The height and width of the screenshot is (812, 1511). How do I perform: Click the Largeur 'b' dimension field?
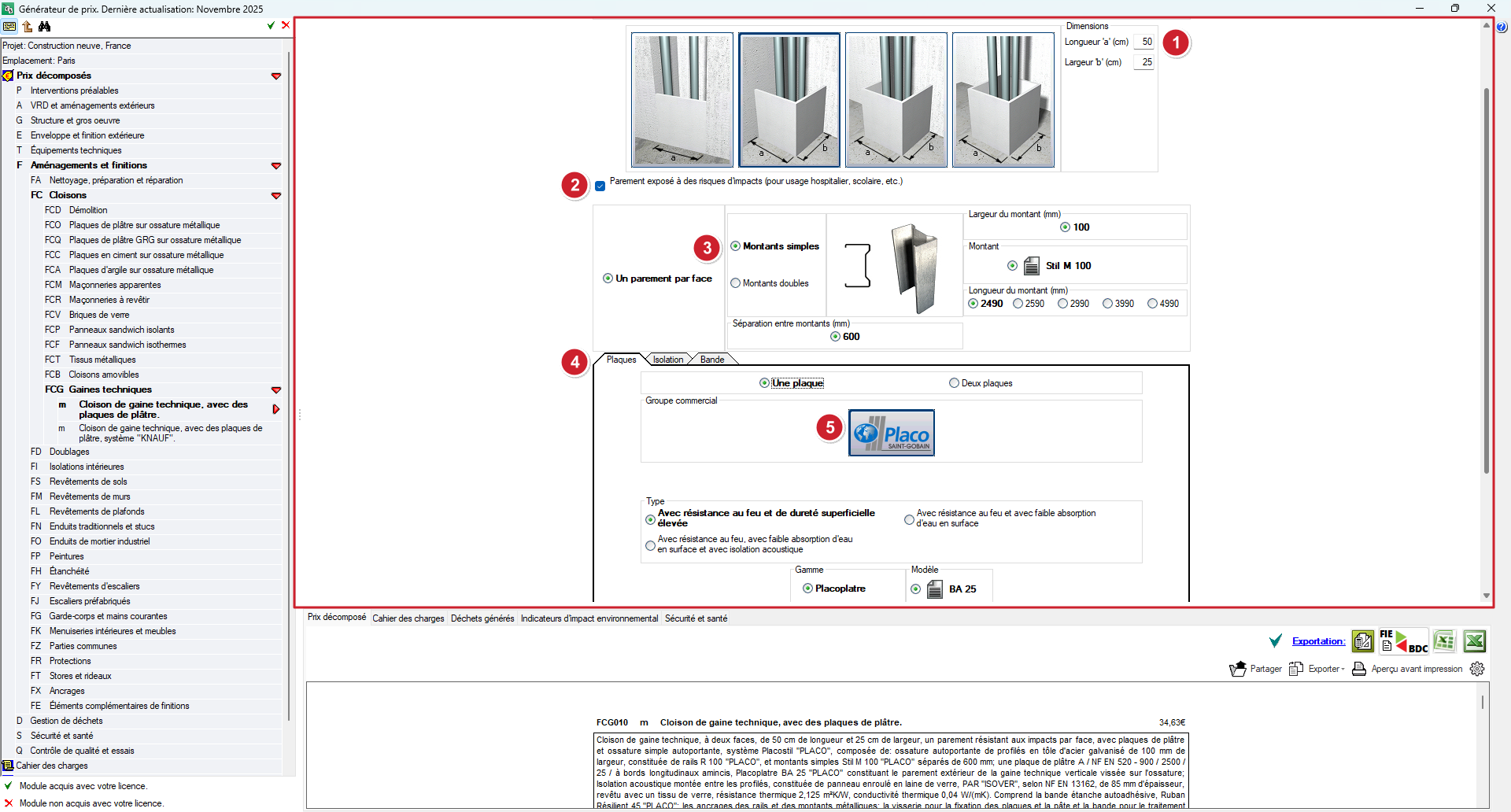point(1144,62)
